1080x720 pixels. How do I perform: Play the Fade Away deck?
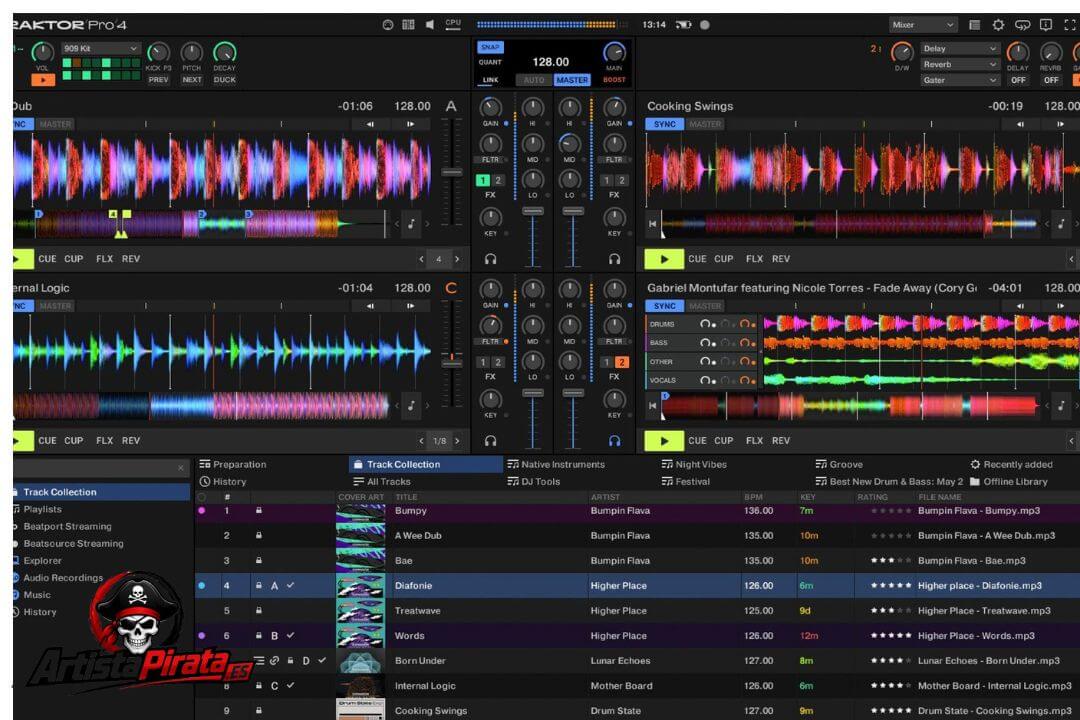coord(664,441)
